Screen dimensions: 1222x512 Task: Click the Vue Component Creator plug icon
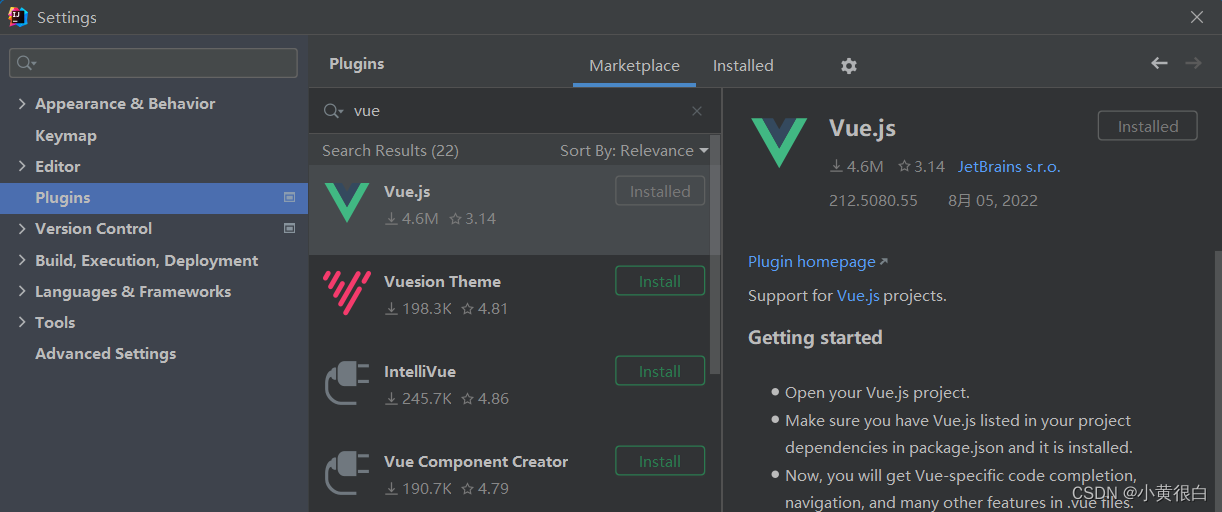click(347, 472)
